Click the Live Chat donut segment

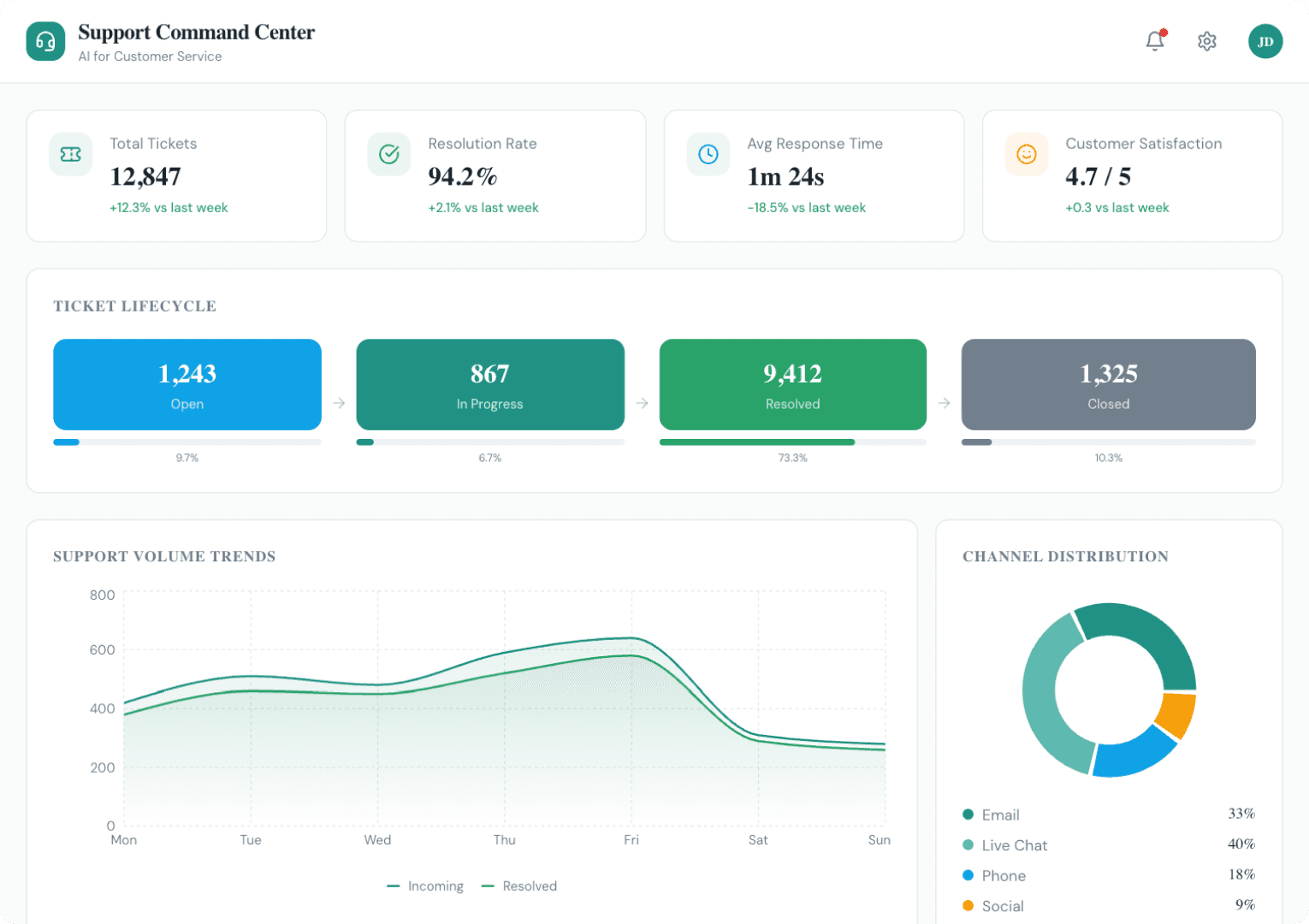[x=1042, y=702]
